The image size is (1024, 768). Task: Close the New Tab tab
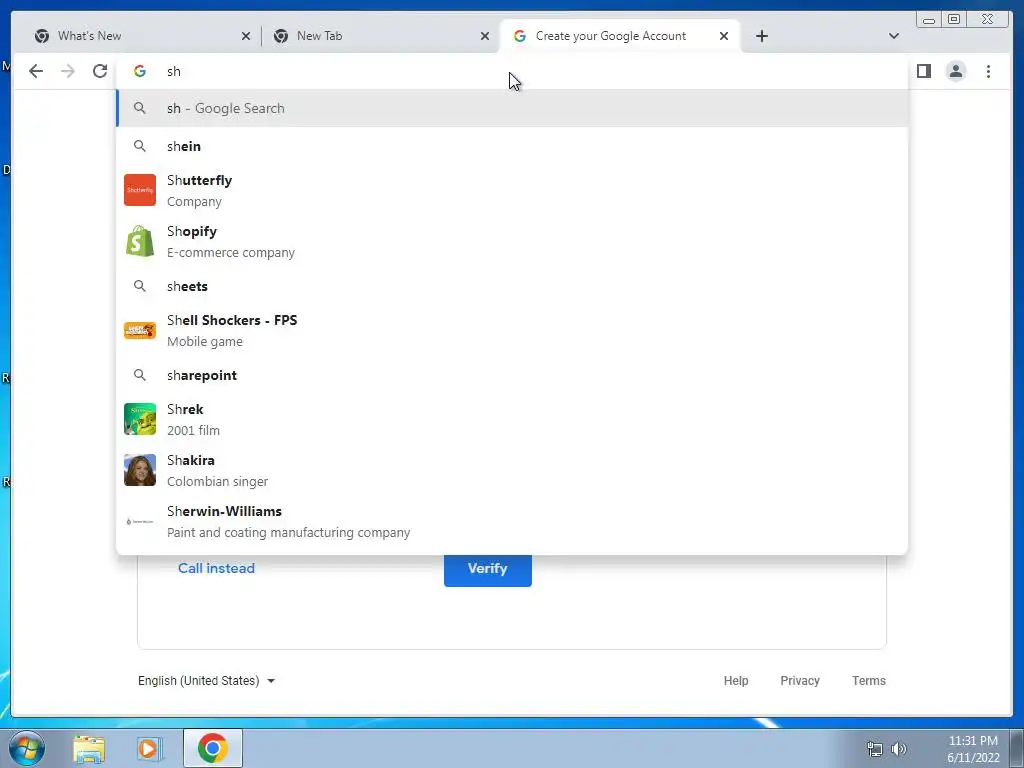485,36
